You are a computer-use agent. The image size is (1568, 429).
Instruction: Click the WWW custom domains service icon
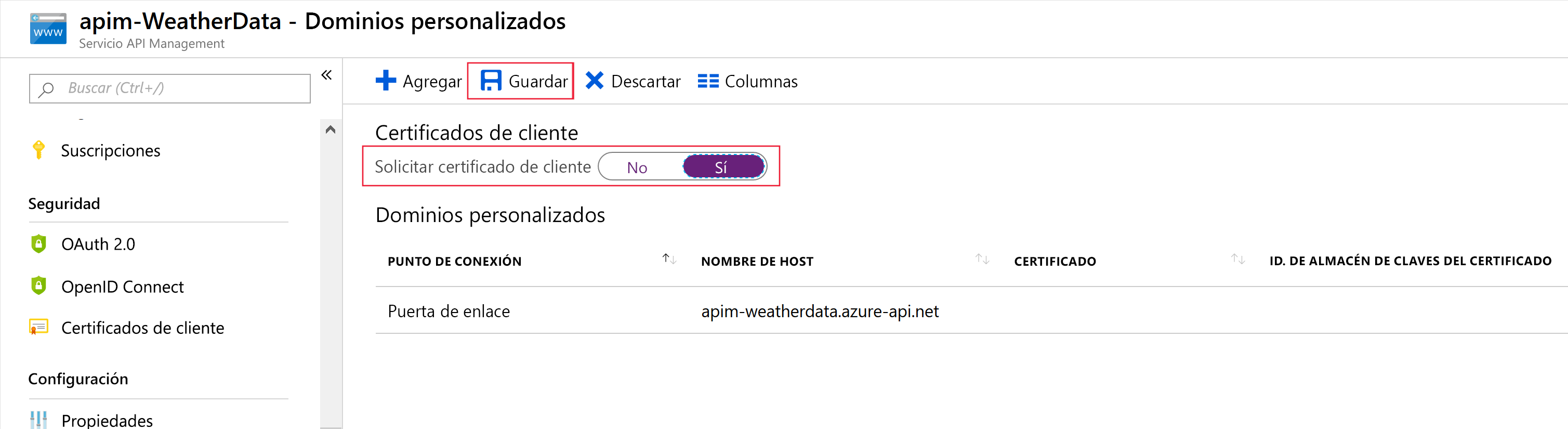click(x=48, y=29)
